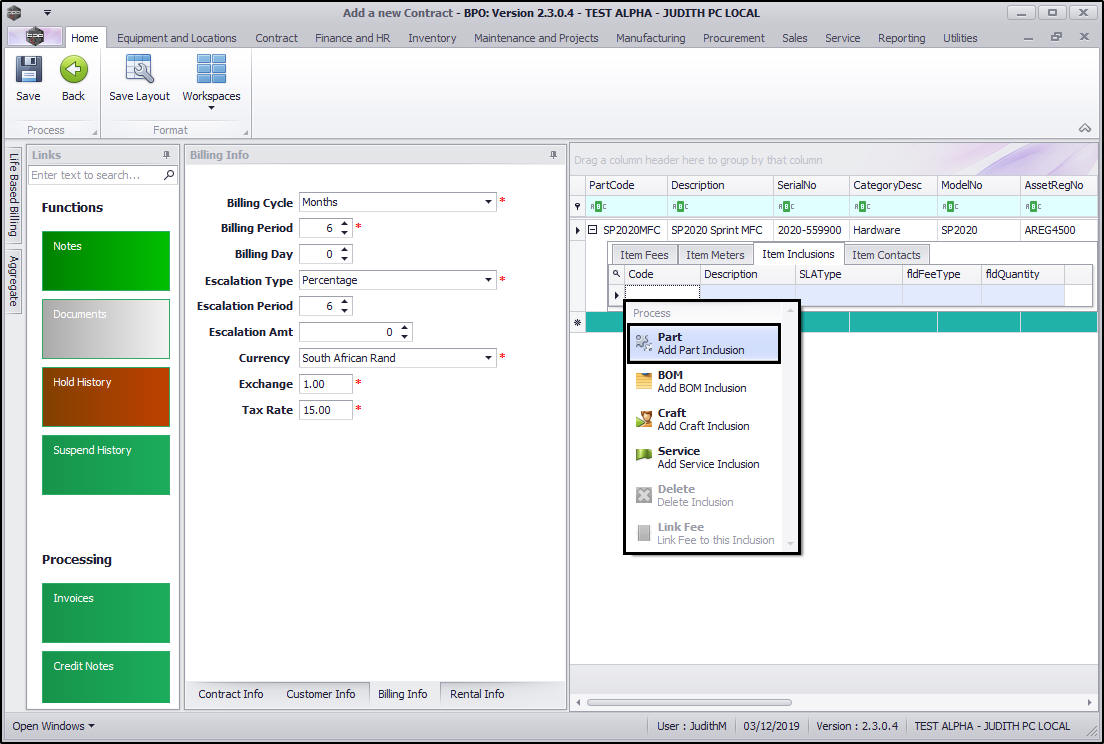Click the search magnifier in Links panel
This screenshot has width=1104, height=744.
pyautogui.click(x=169, y=175)
